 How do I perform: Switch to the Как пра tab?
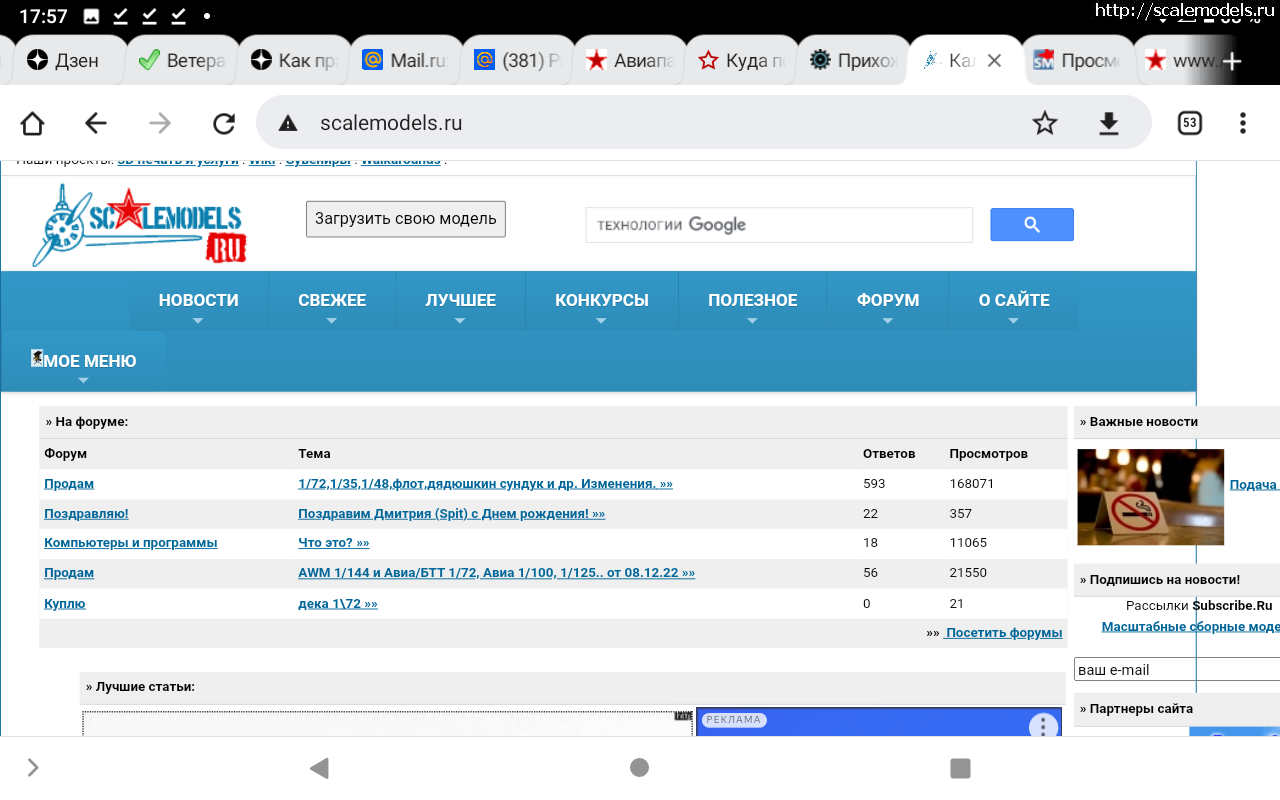pos(294,61)
